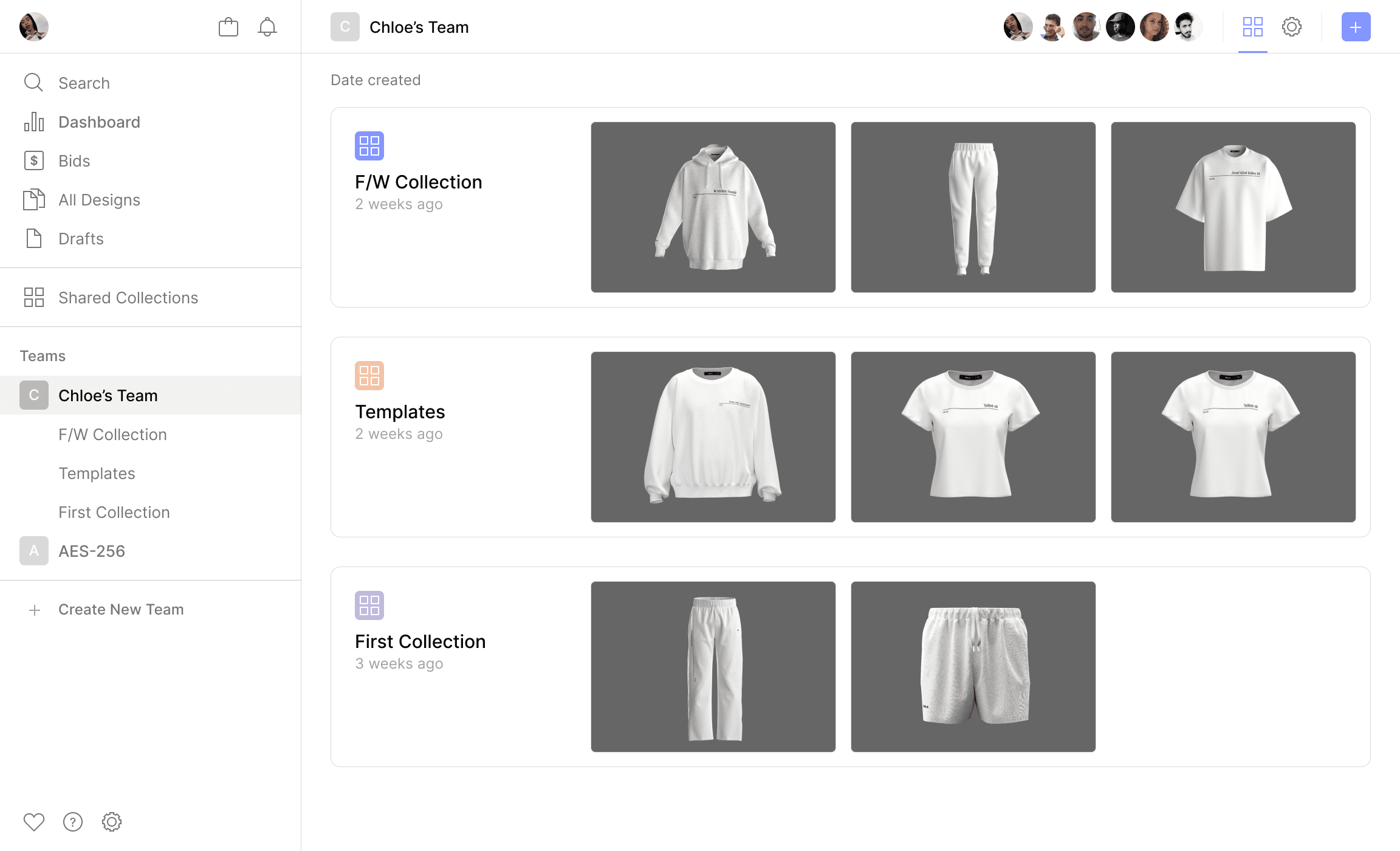
Task: Expand the AES-256 team
Action: (x=91, y=551)
